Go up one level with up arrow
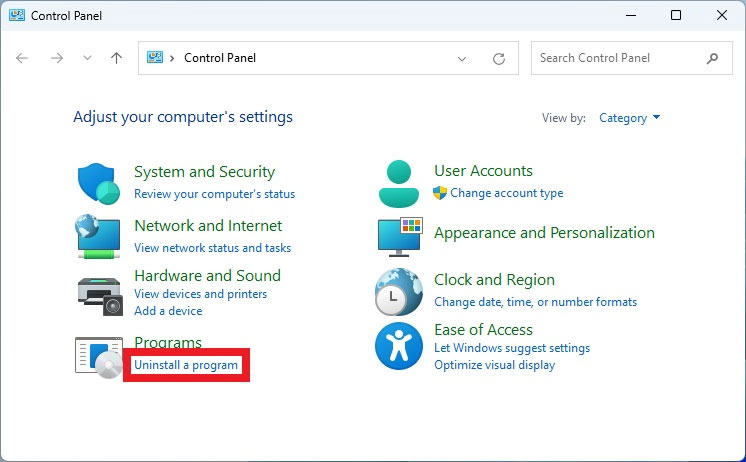Image resolution: width=746 pixels, height=462 pixels. click(x=117, y=58)
